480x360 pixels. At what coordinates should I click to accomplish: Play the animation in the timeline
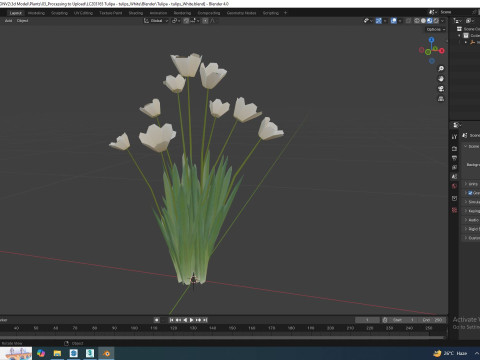[192, 320]
